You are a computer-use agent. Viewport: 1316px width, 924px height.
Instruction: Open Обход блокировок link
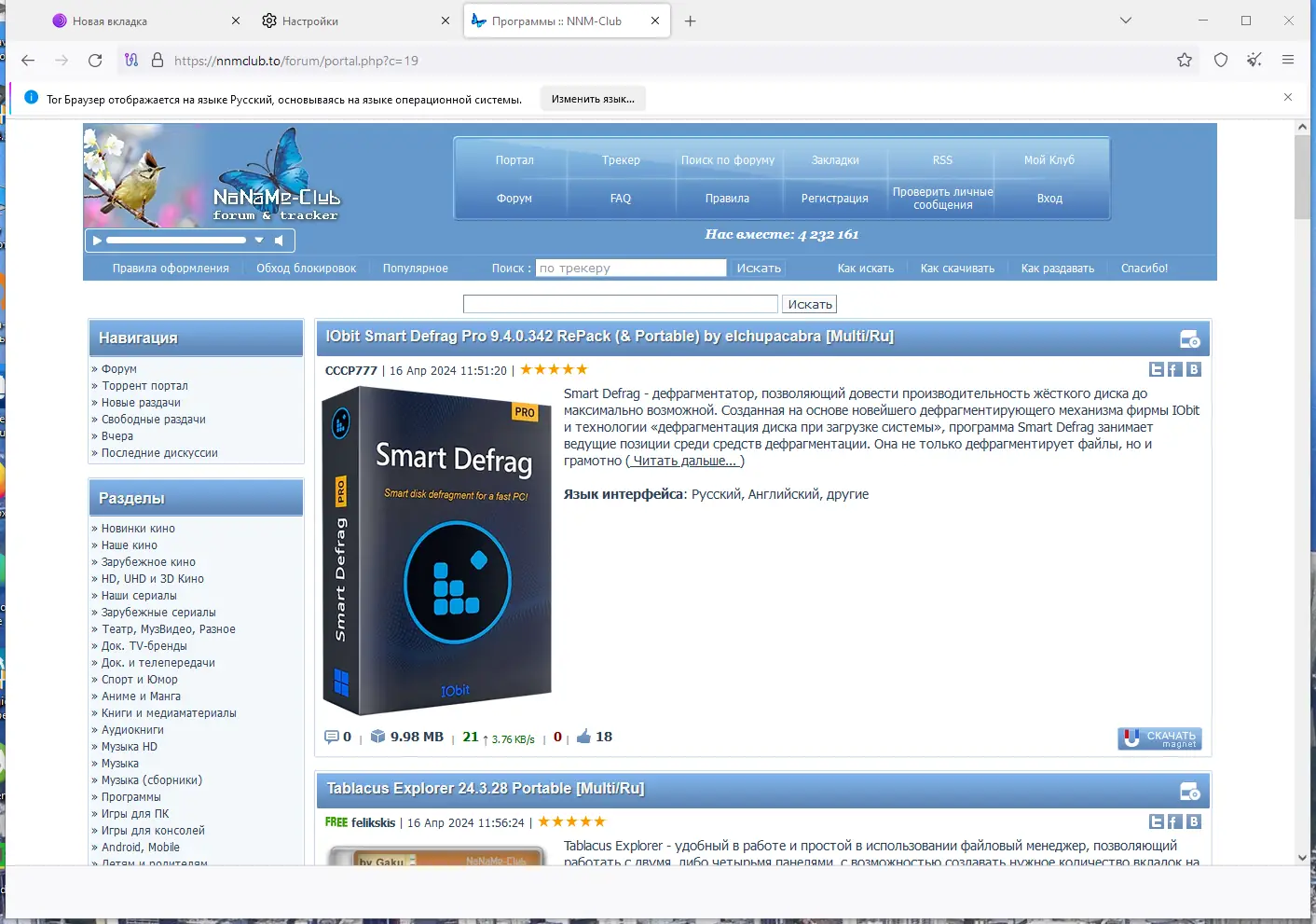pos(307,269)
